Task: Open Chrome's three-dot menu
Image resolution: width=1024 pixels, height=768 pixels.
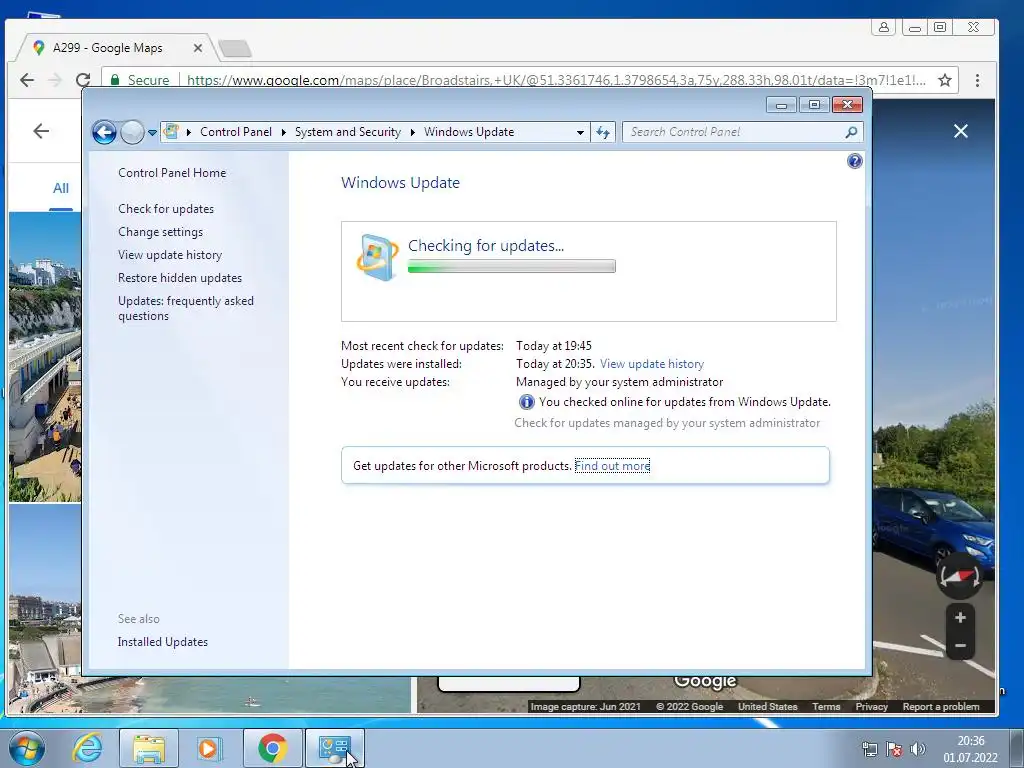Action: pyautogui.click(x=977, y=80)
